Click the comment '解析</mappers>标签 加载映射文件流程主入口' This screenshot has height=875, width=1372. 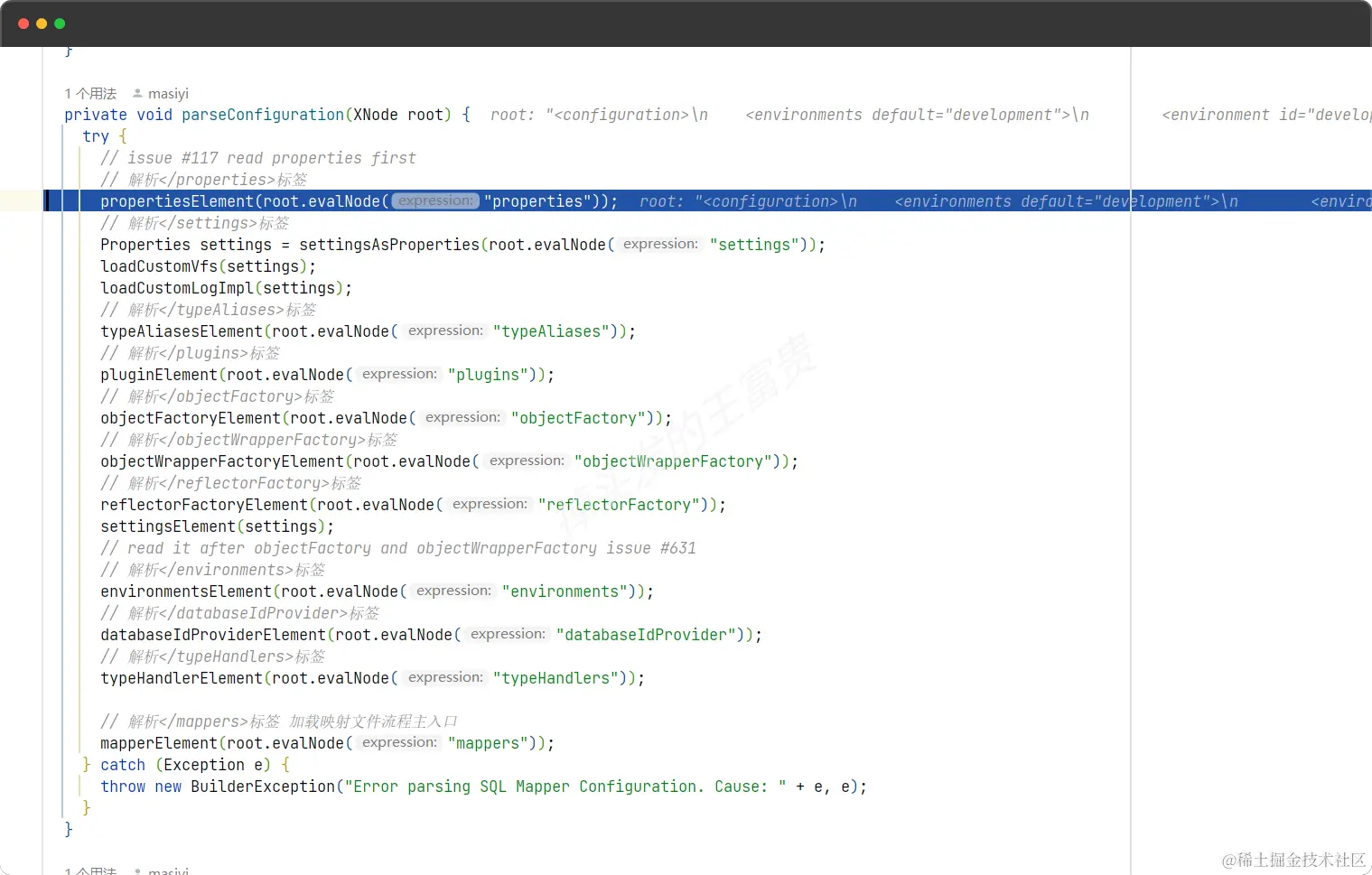point(279,721)
